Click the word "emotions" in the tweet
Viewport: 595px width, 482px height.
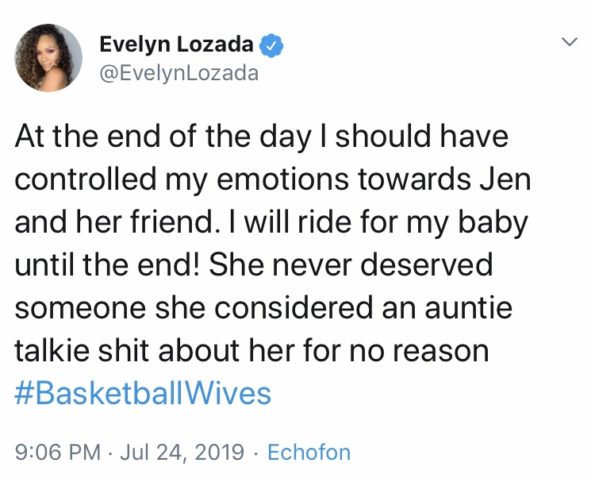(x=282, y=180)
